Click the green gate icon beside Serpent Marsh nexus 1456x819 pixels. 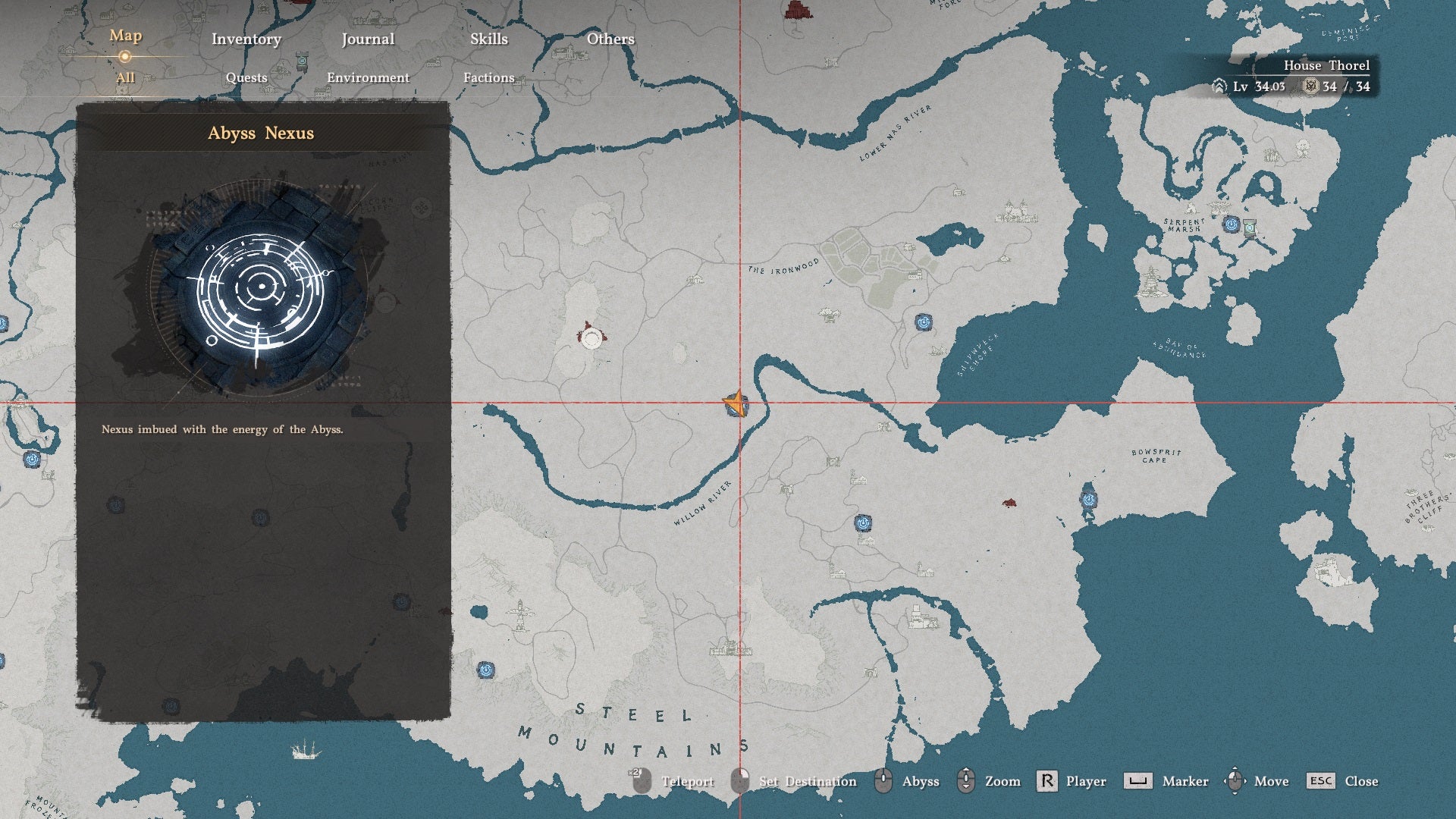point(1249,227)
